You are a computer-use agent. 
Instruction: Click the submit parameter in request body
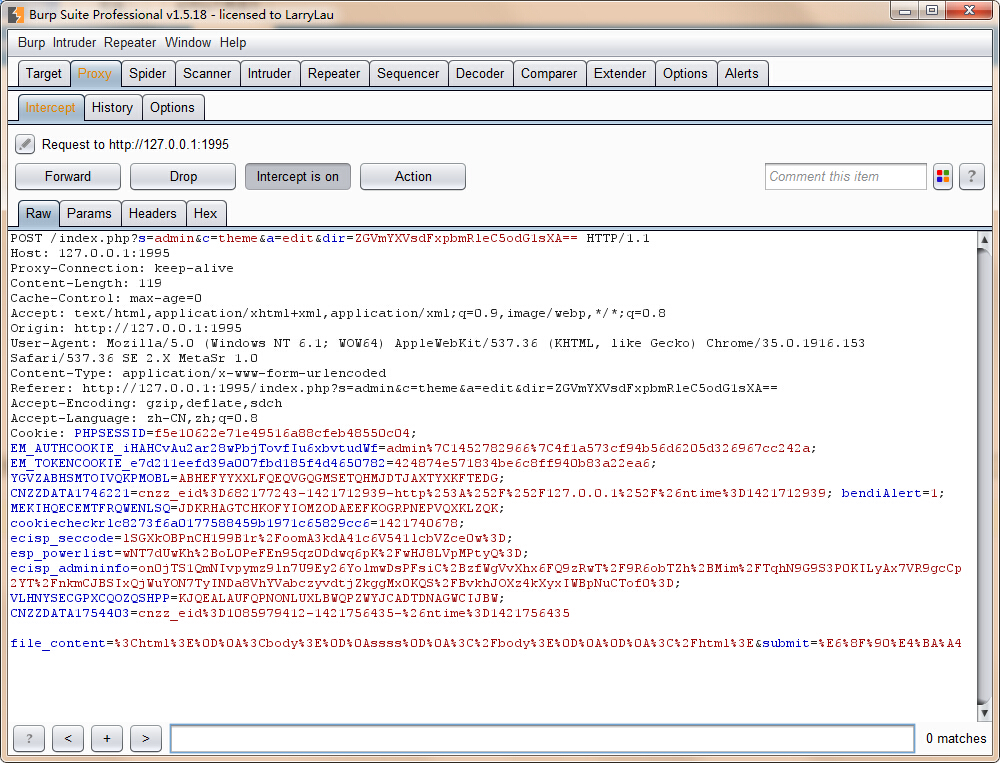tap(786, 643)
